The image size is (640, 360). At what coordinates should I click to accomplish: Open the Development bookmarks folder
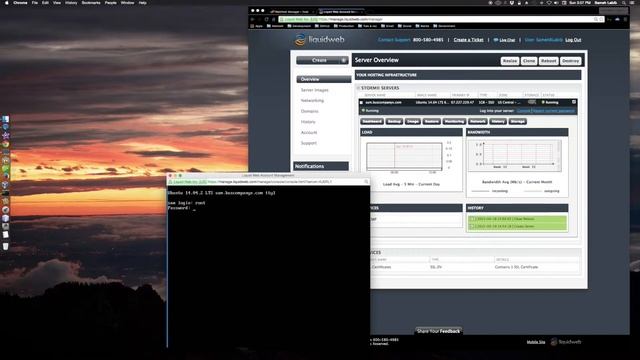299,26
